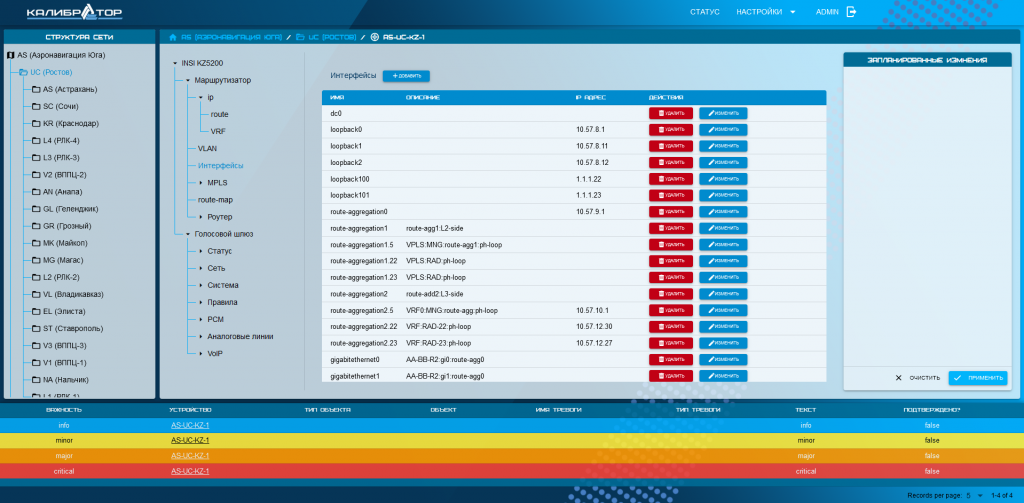Open the SC (Сочи) folder icon
Viewport: 1024px width, 503px height.
click(37, 106)
